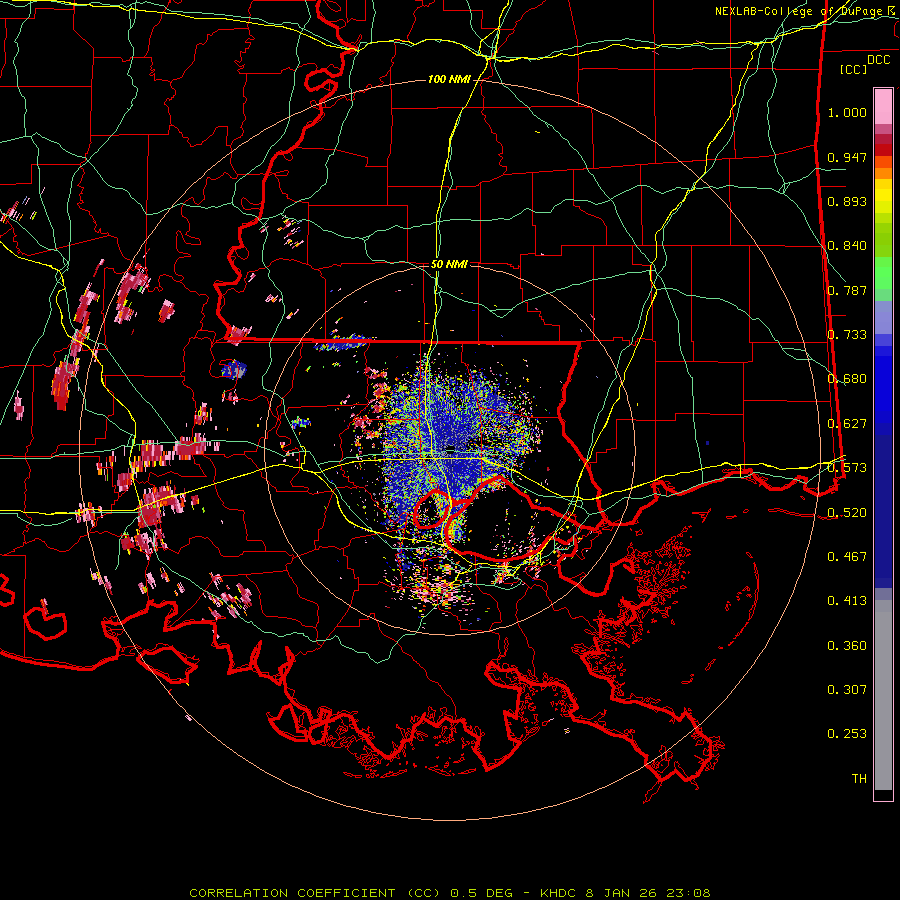Click the 0.307 colorbar value

[x=847, y=690]
